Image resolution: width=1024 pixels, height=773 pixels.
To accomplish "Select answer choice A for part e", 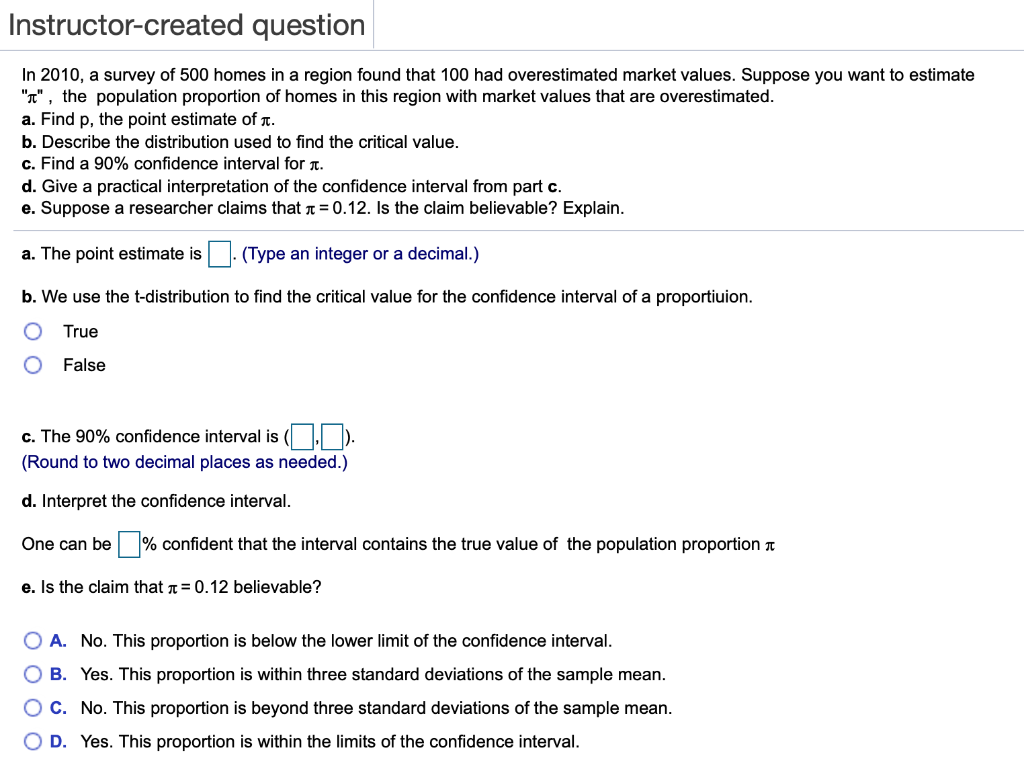I will point(31,640).
